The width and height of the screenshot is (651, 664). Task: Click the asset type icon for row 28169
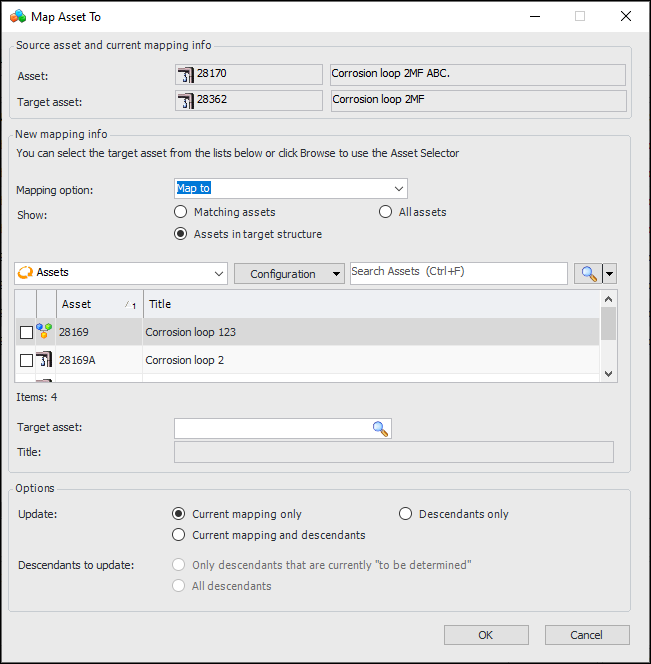pos(45,332)
